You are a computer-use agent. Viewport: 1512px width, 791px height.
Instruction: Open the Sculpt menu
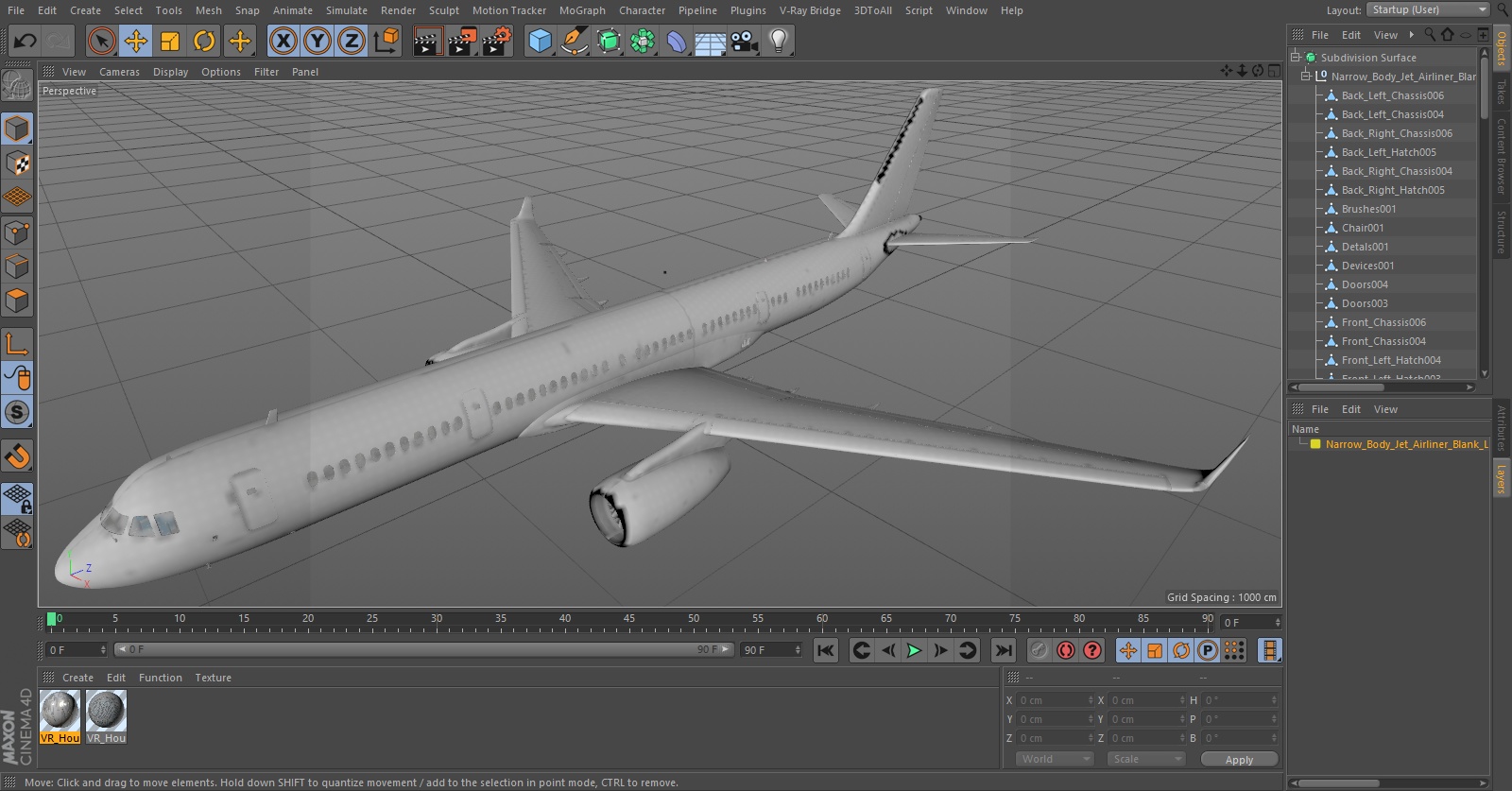click(443, 10)
